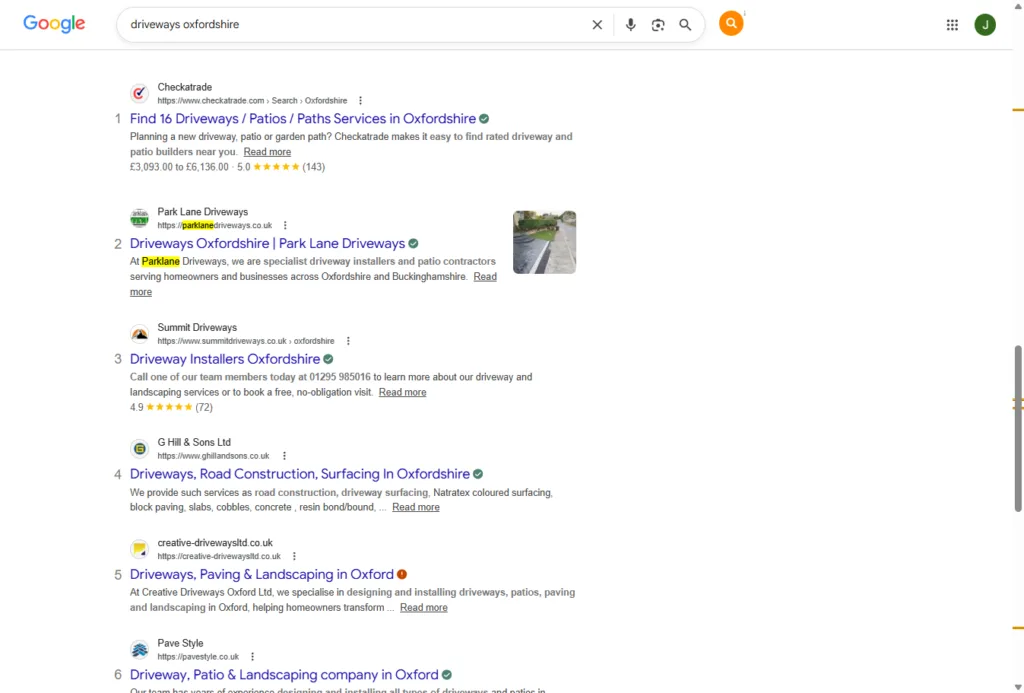The height and width of the screenshot is (693, 1024).
Task: Click the Checkatrade site name text
Action: click(x=185, y=88)
